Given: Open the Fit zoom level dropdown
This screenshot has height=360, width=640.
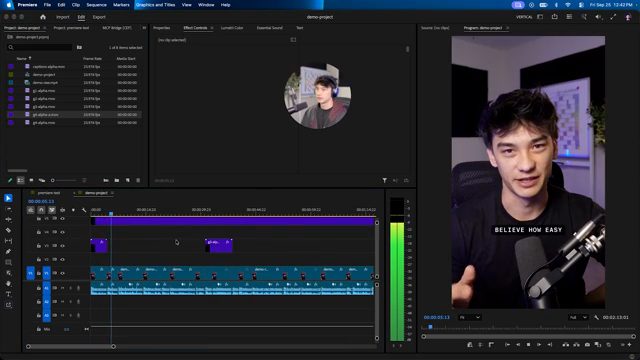Looking at the screenshot, I should tap(470, 317).
